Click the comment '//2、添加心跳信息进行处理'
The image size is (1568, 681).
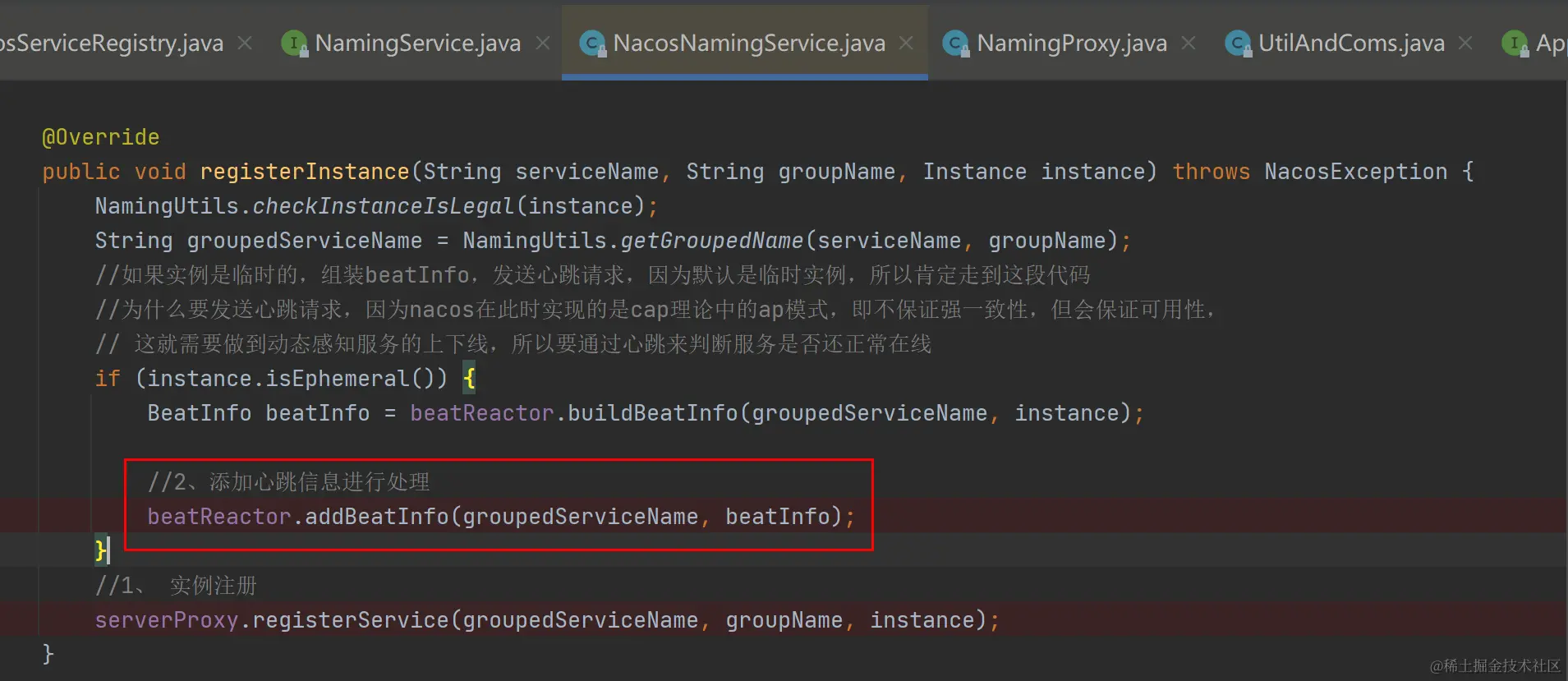pyautogui.click(x=288, y=482)
